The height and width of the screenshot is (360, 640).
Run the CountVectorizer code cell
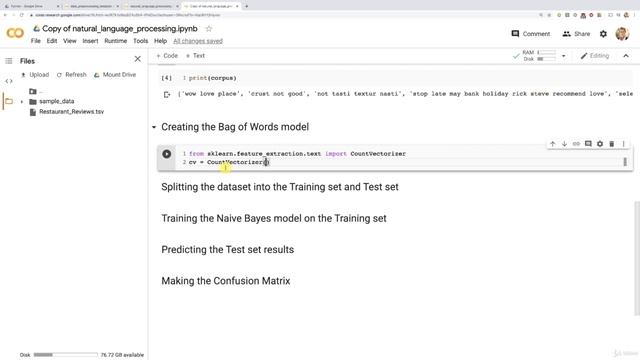coord(167,154)
